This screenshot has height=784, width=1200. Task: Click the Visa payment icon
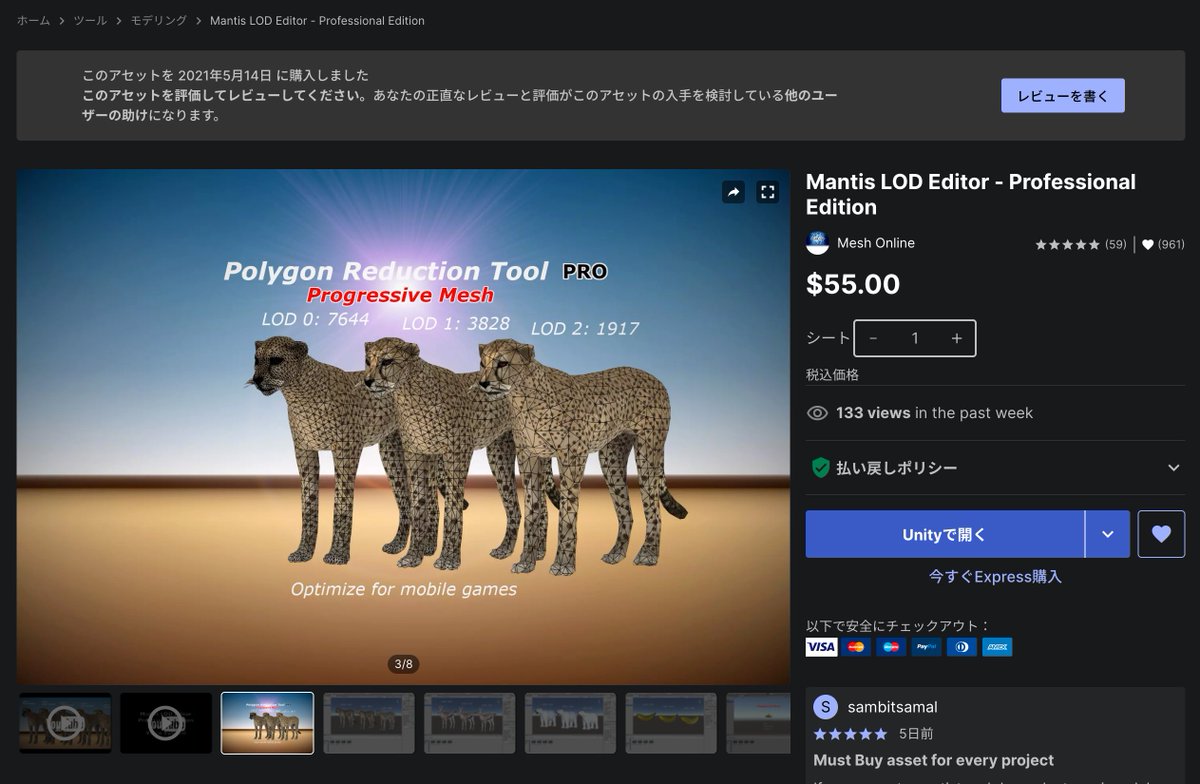(x=821, y=647)
